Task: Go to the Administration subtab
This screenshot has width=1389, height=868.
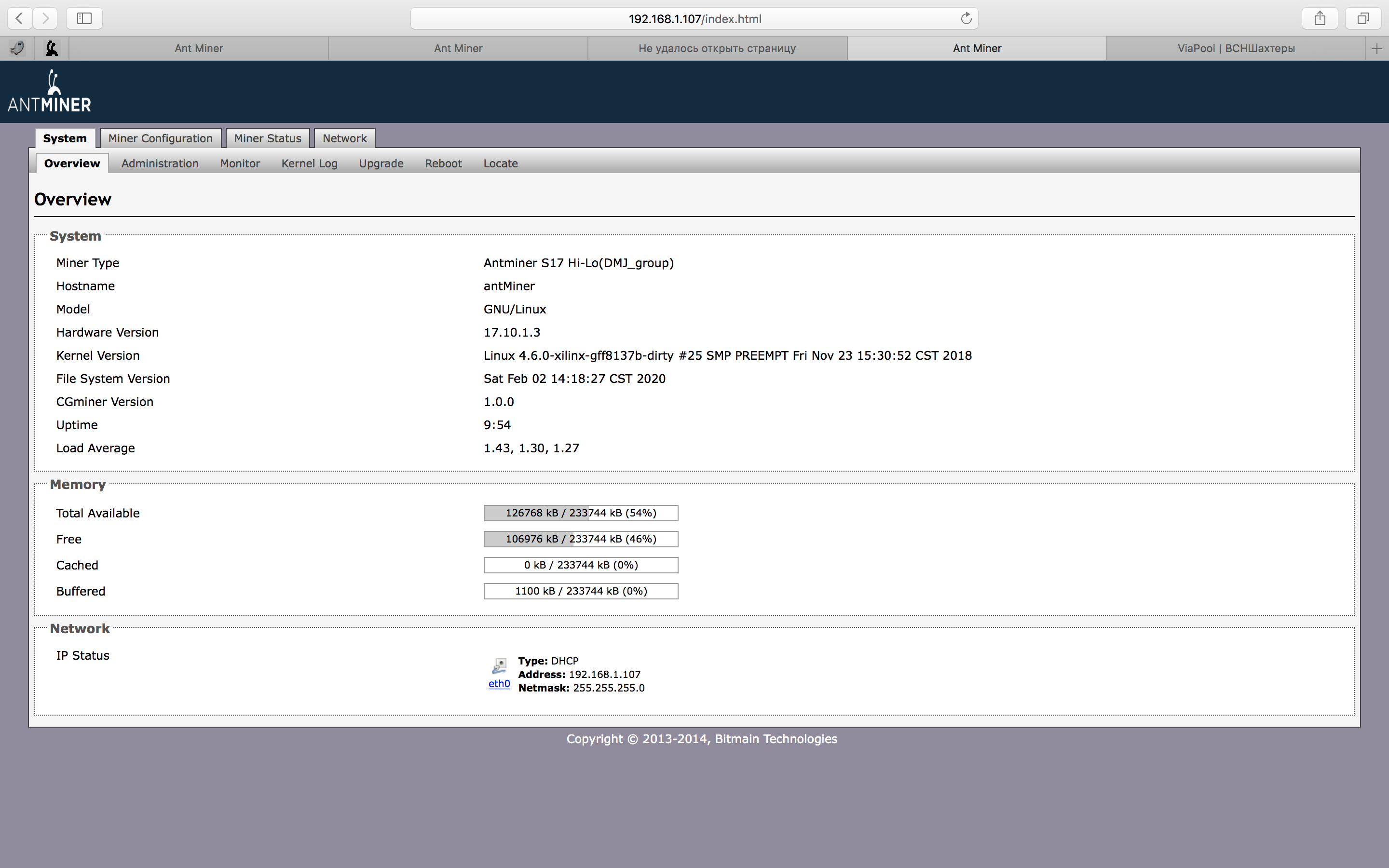Action: 160,163
